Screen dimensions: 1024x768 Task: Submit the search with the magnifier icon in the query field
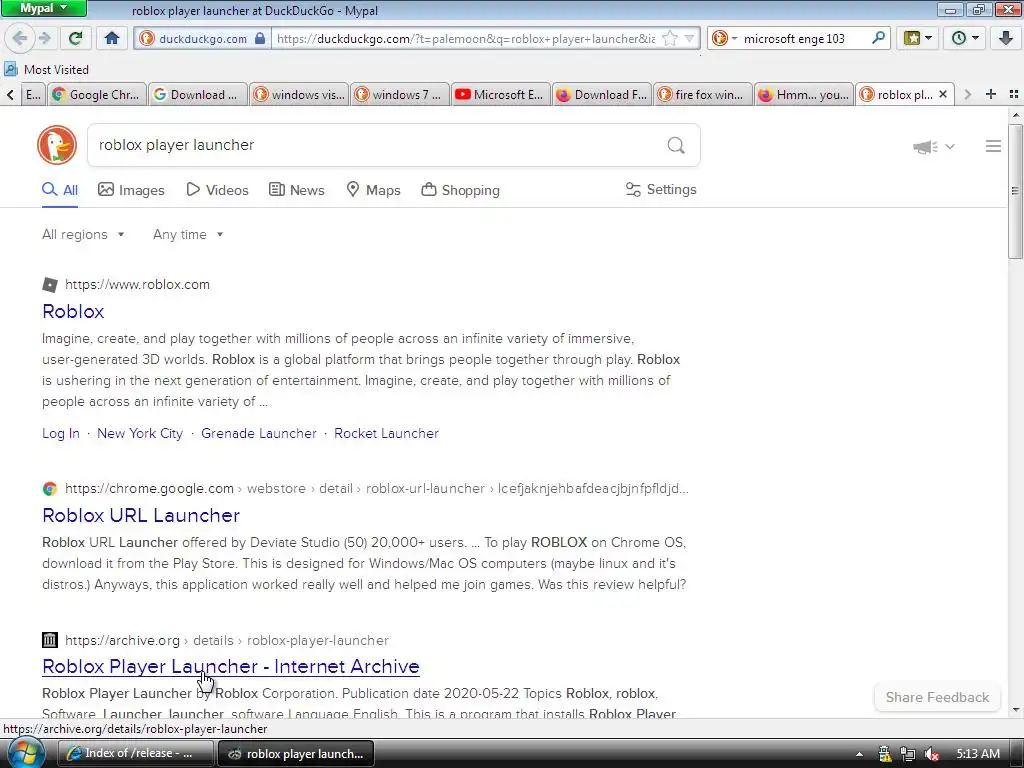click(676, 145)
